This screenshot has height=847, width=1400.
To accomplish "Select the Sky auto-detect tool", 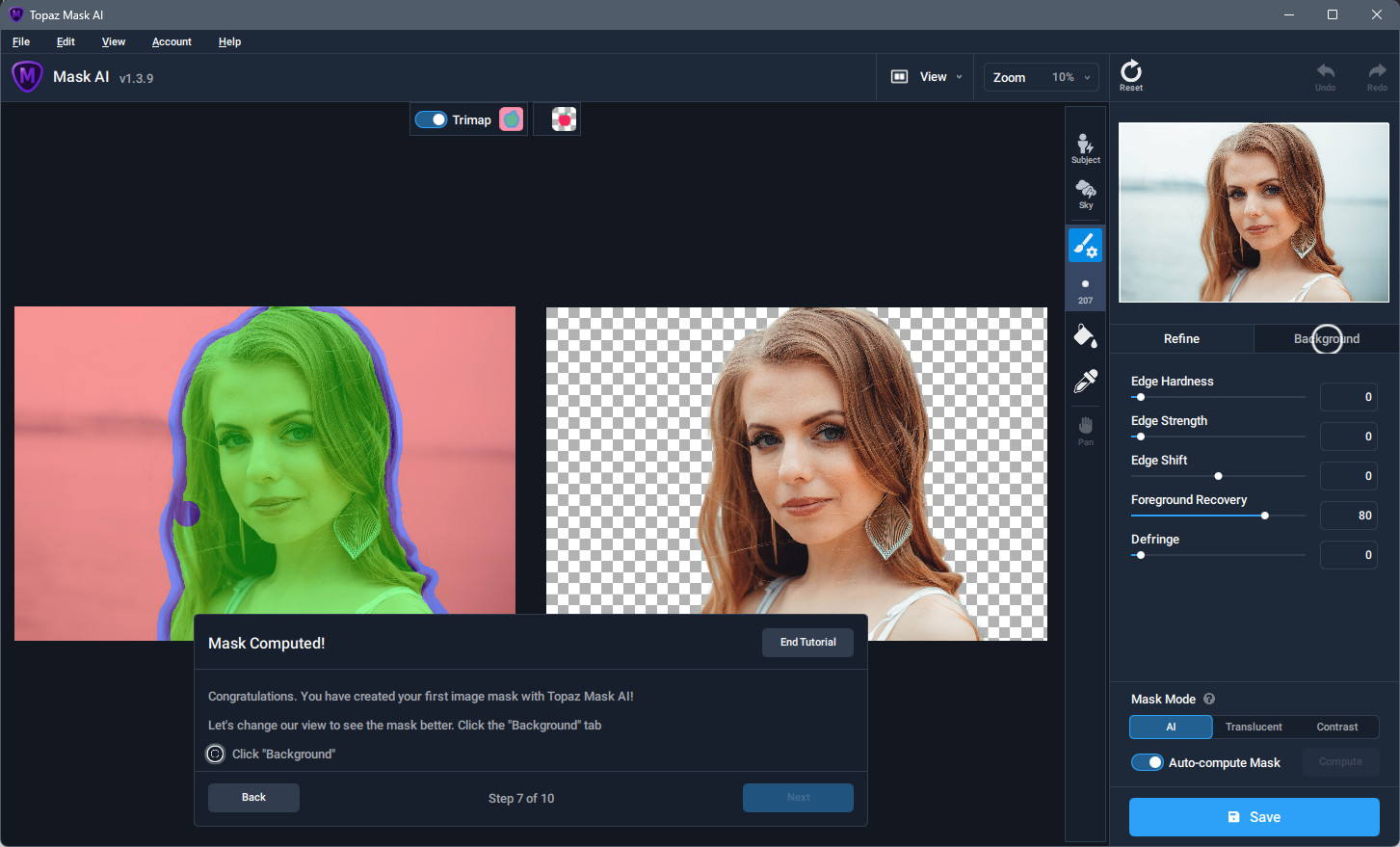I will pyautogui.click(x=1085, y=195).
